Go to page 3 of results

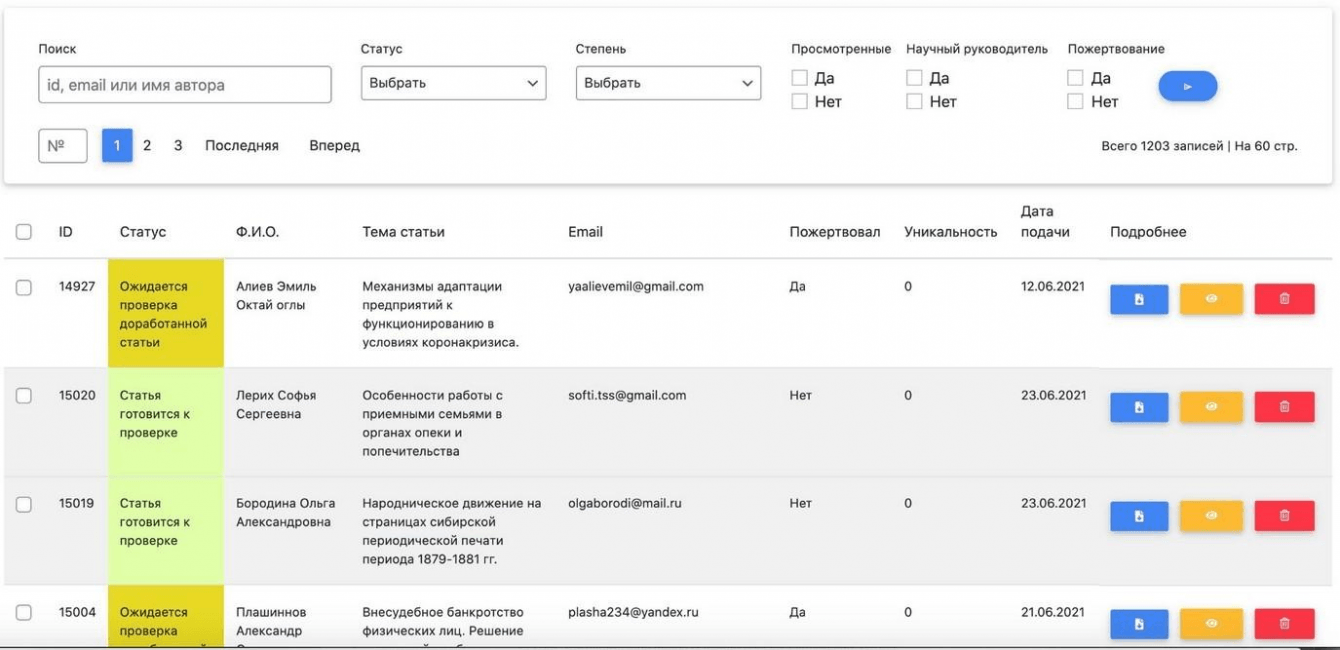coord(178,146)
